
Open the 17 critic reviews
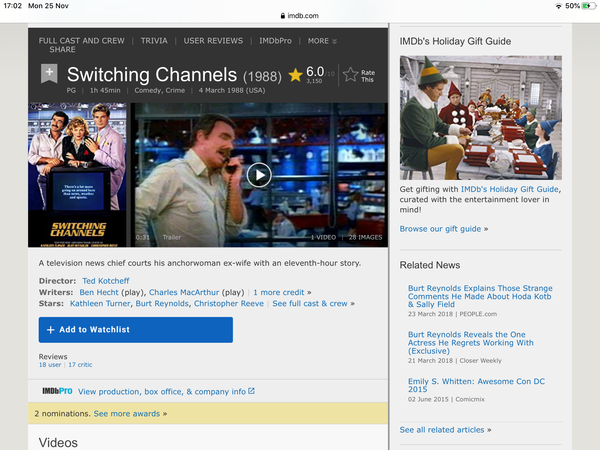coord(80,365)
